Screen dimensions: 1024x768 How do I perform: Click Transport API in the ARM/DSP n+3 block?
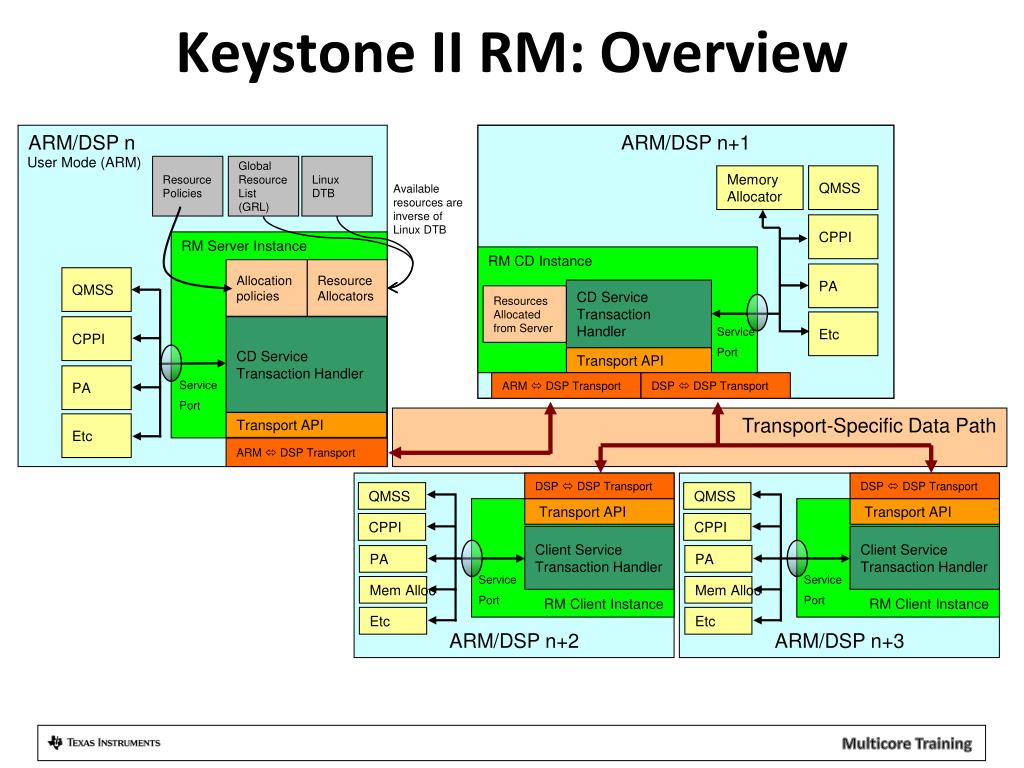924,512
